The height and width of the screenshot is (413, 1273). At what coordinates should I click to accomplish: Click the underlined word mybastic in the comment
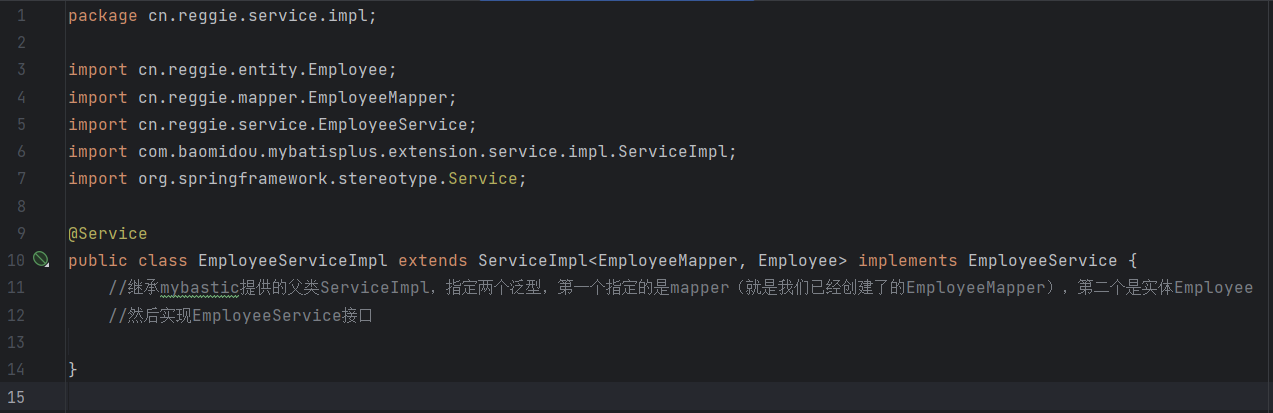point(199,288)
